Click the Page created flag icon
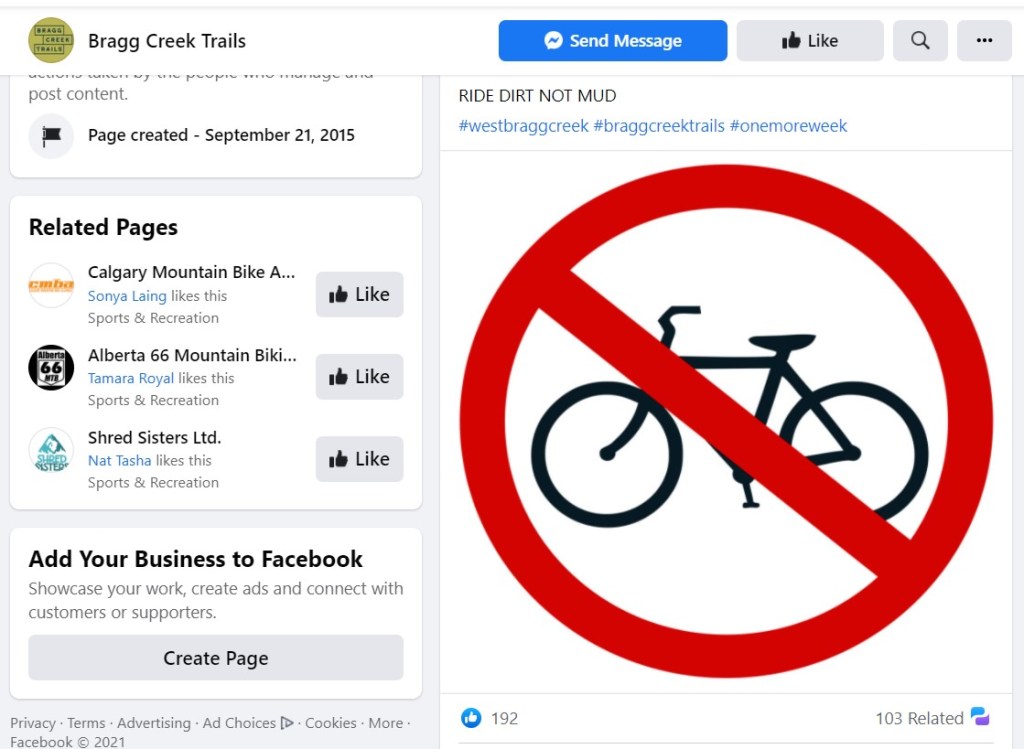Viewport: 1024px width, 749px height. [x=51, y=135]
